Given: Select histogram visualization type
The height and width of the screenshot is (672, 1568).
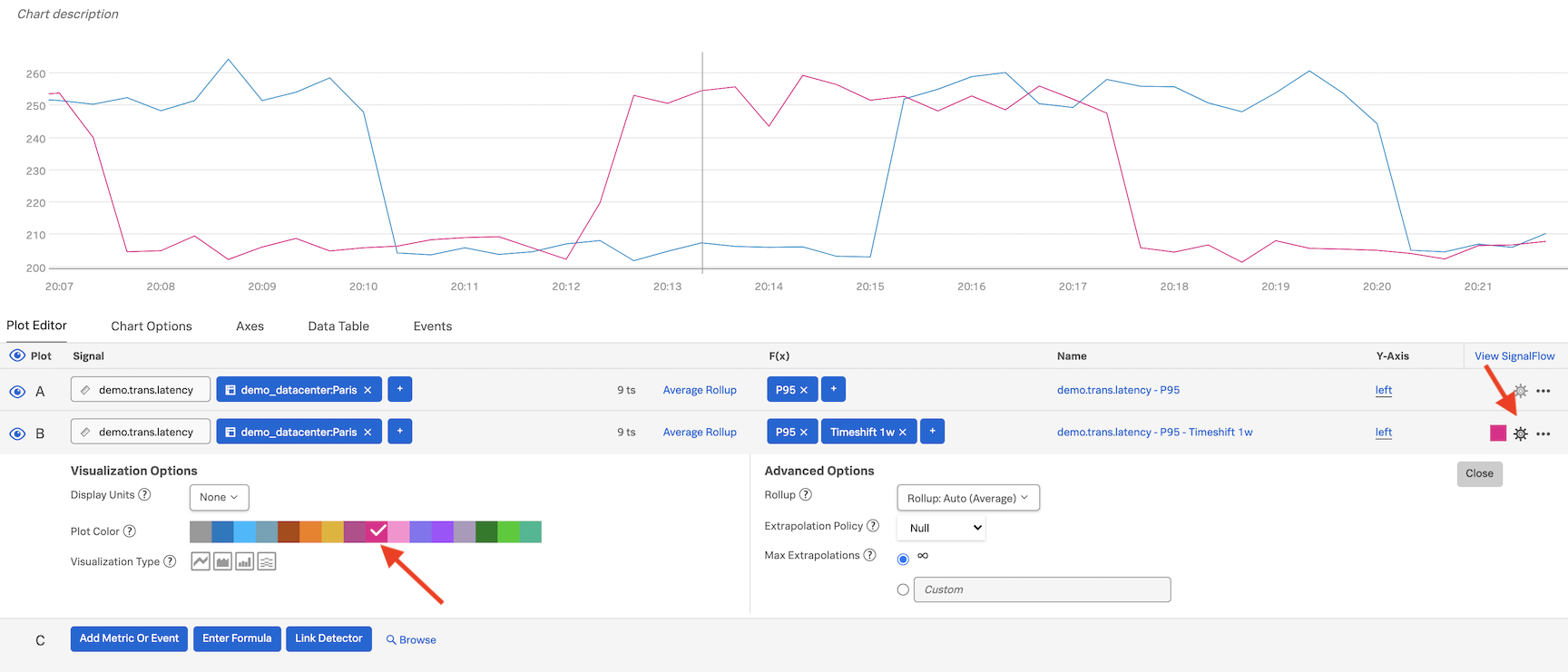Looking at the screenshot, I should pos(266,562).
